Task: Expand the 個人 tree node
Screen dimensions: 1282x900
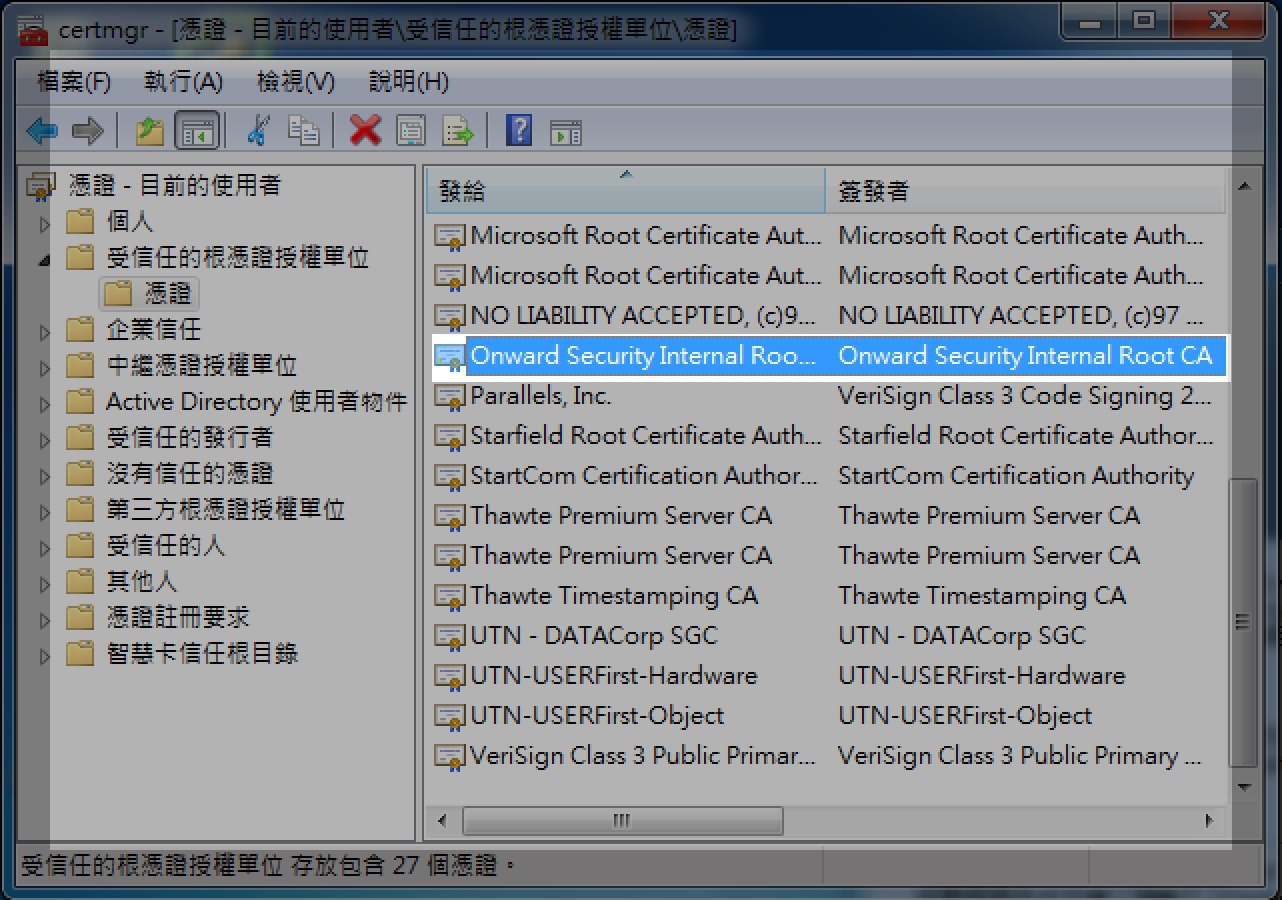Action: tap(45, 224)
